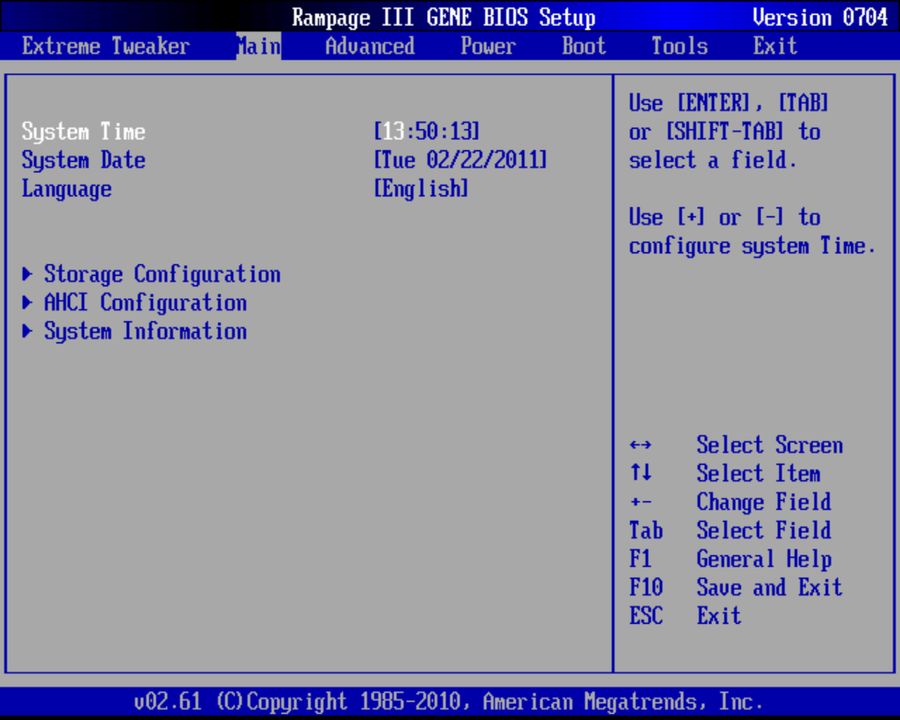Click the ESC key legend label
Image resolution: width=900 pixels, height=720 pixels.
(646, 616)
